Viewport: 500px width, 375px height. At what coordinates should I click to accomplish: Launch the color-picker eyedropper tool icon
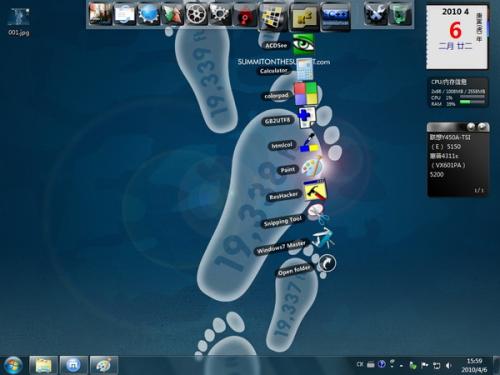(x=309, y=143)
